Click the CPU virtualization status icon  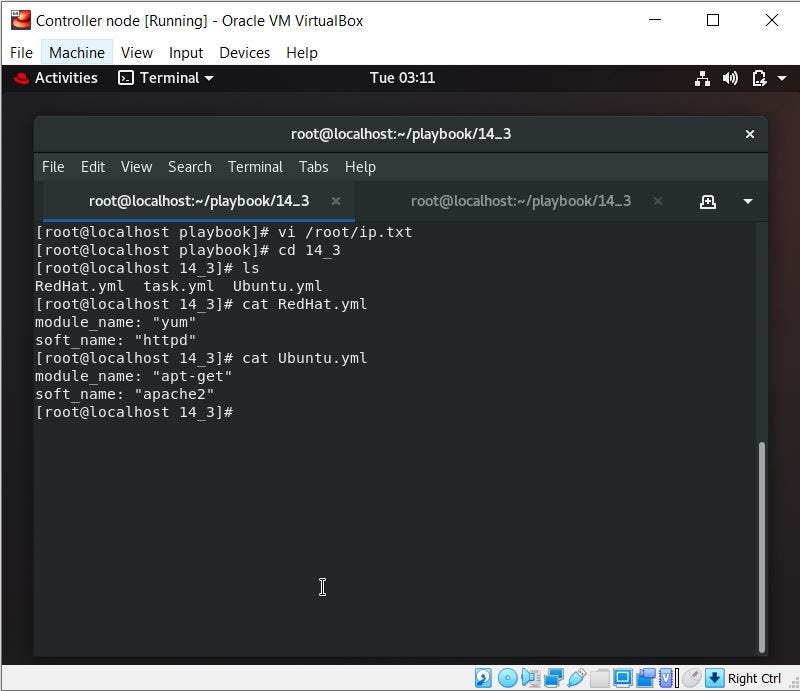(668, 678)
